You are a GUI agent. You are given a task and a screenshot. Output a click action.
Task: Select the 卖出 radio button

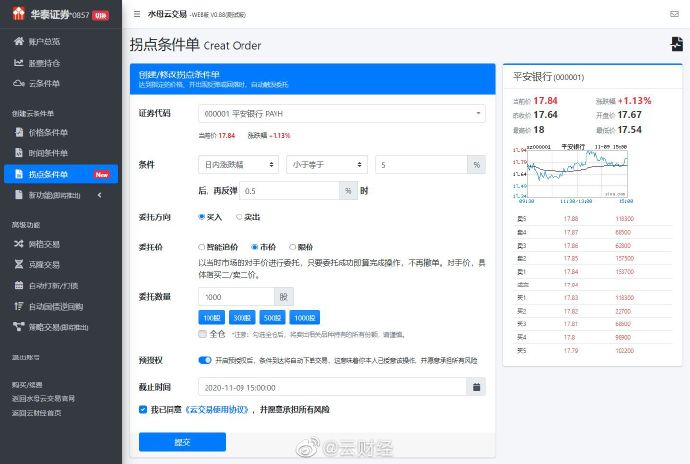(x=240, y=216)
